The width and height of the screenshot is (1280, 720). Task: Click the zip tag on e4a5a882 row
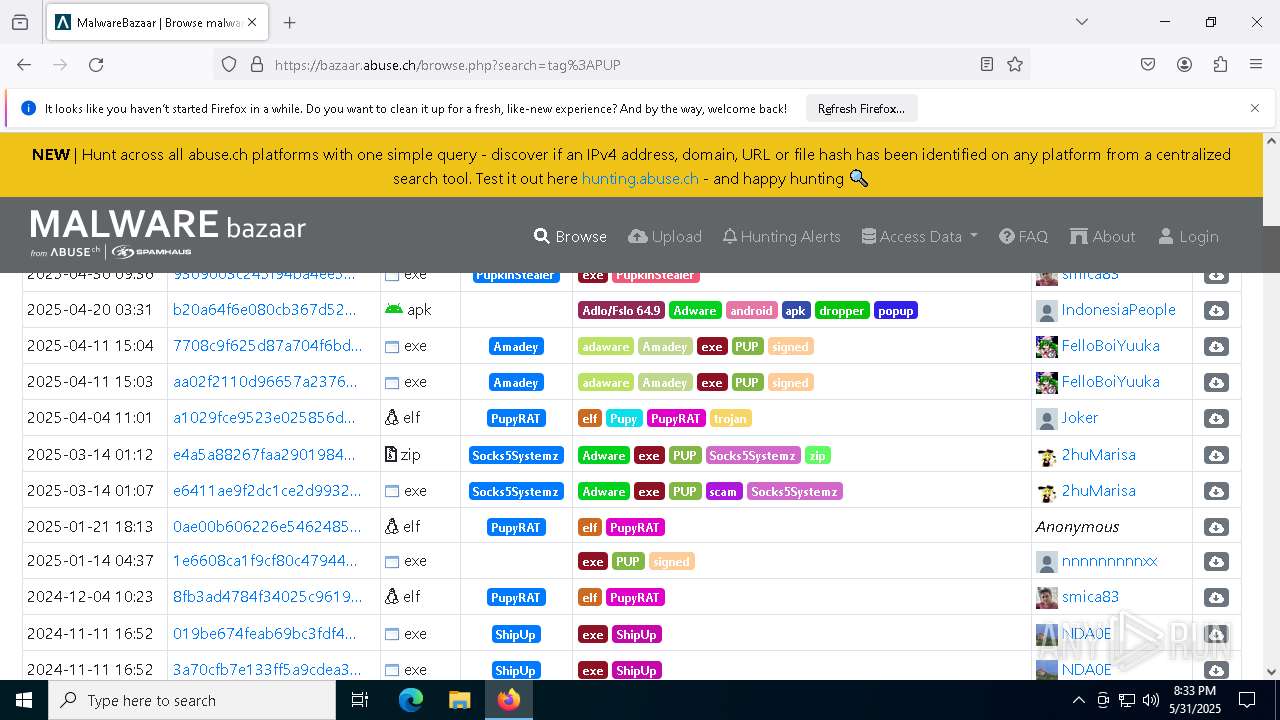(x=818, y=455)
